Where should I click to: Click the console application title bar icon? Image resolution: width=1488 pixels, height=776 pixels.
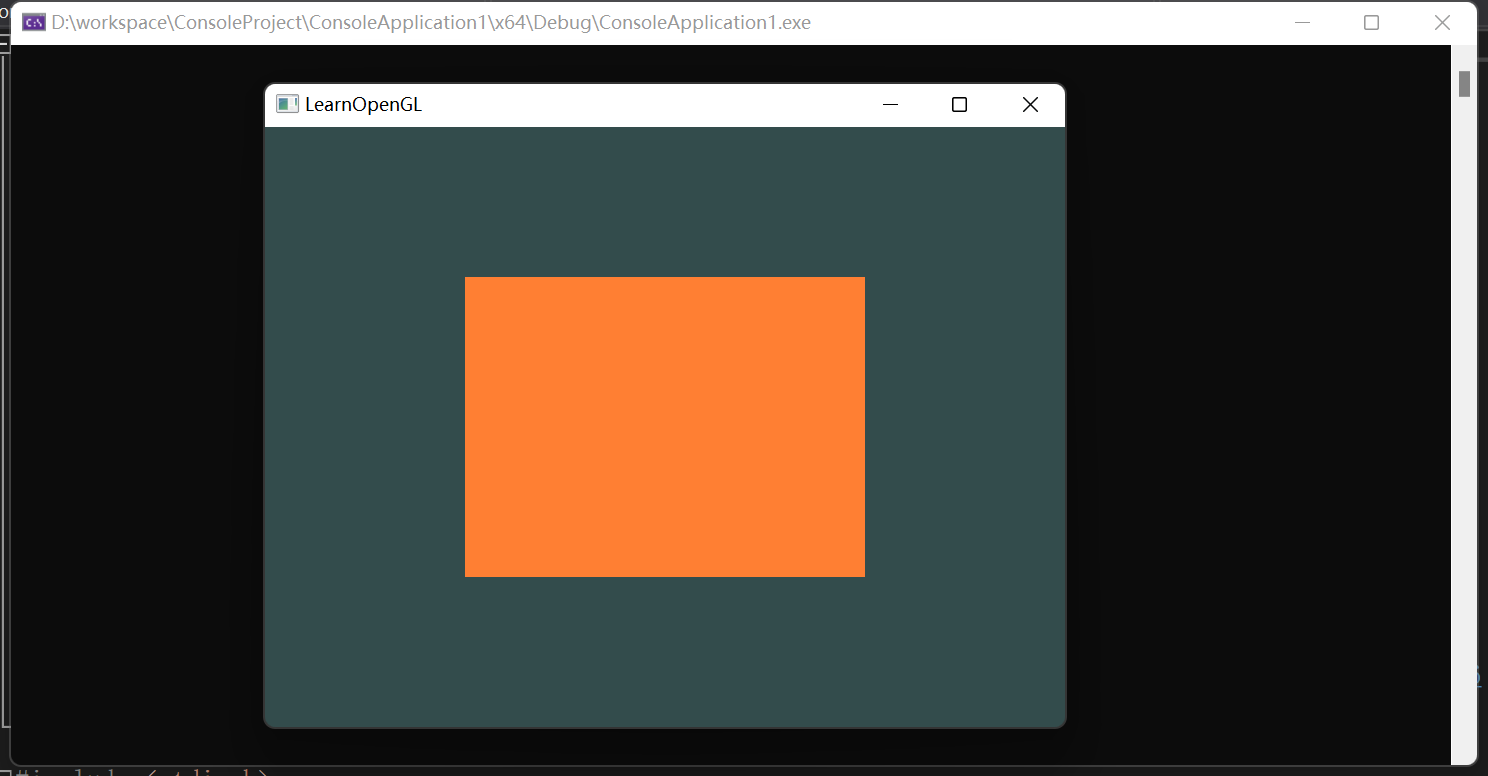coord(34,22)
